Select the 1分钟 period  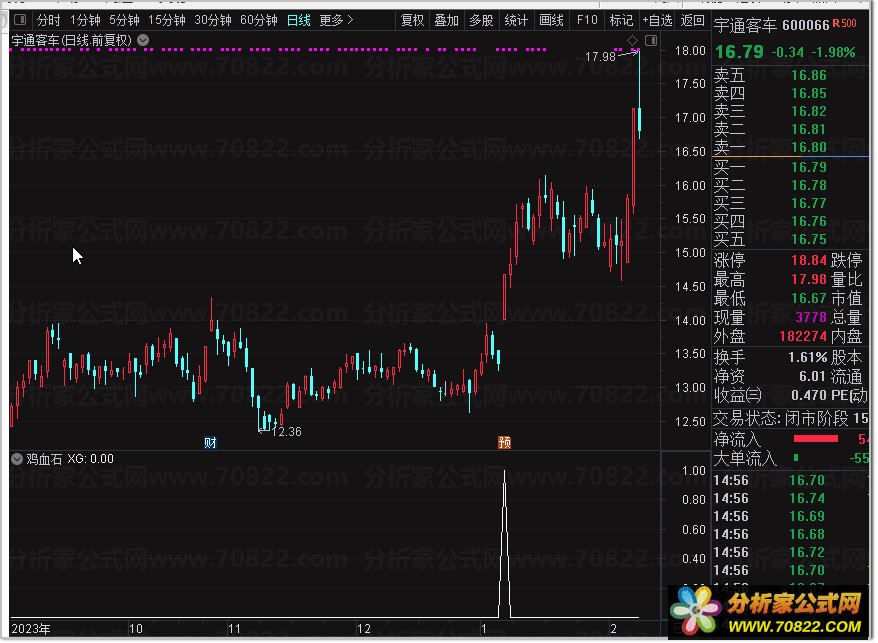(x=85, y=21)
